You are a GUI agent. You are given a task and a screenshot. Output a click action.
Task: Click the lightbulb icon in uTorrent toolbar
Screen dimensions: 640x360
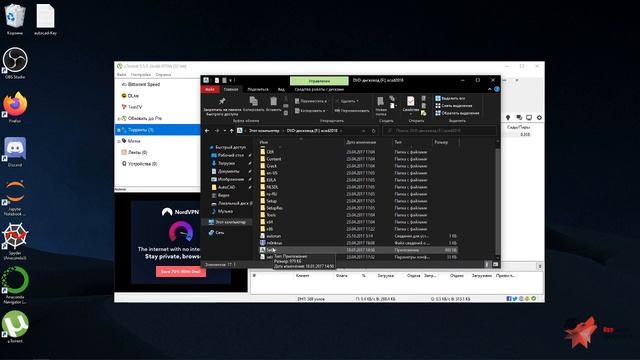[x=508, y=118]
